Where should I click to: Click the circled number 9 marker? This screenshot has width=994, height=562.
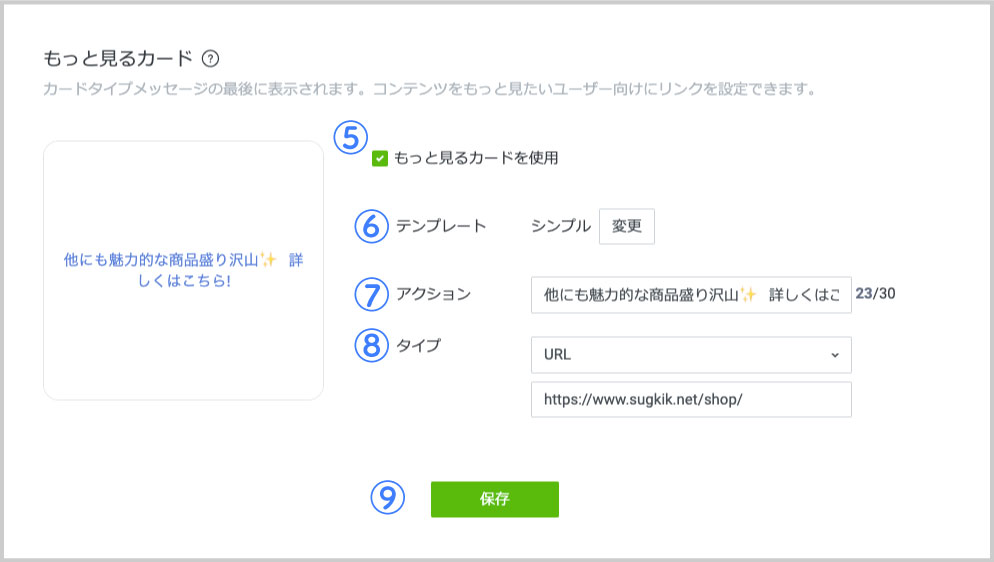pyautogui.click(x=386, y=498)
